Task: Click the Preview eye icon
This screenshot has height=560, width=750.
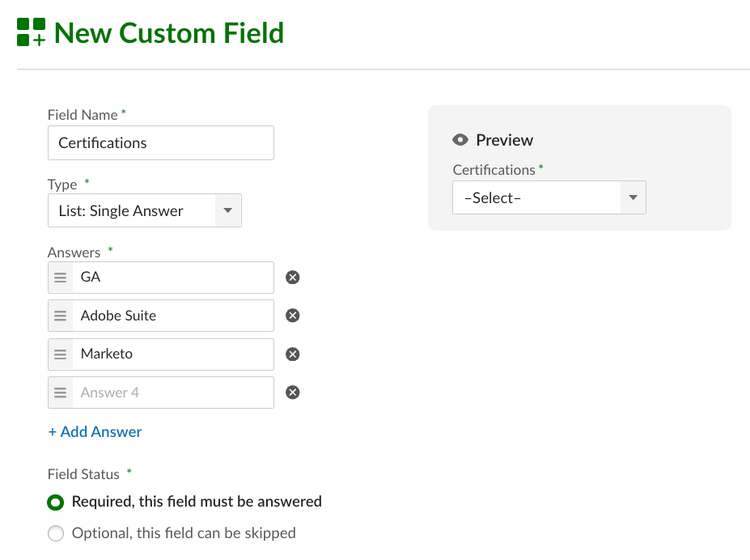Action: pos(460,140)
